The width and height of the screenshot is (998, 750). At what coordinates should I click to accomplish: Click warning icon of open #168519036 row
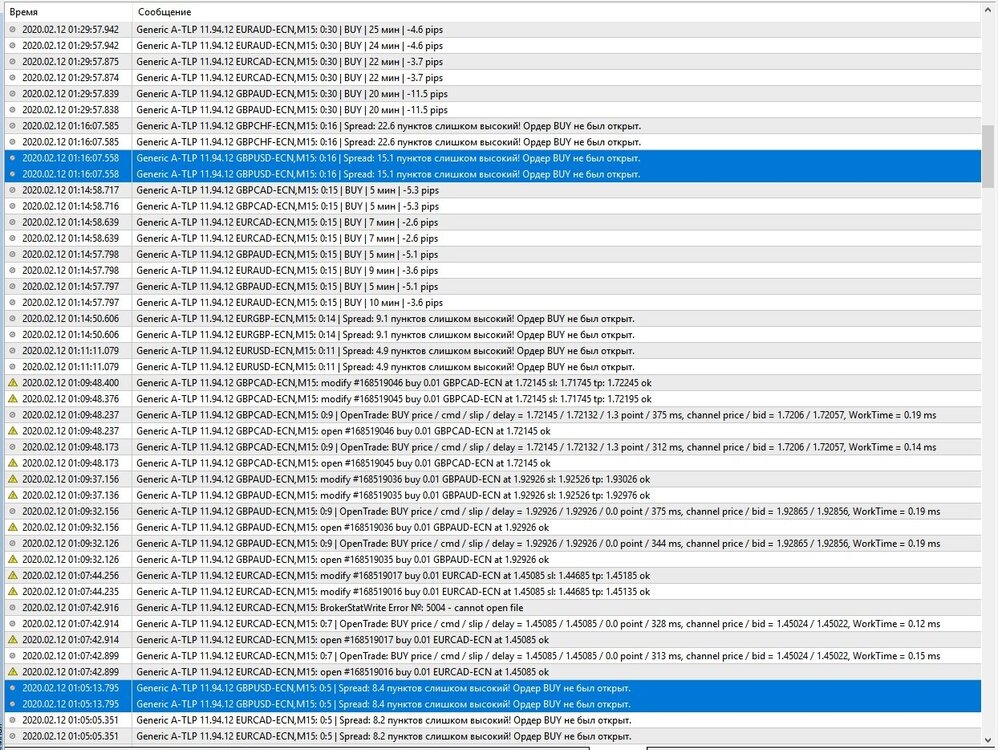(12, 527)
